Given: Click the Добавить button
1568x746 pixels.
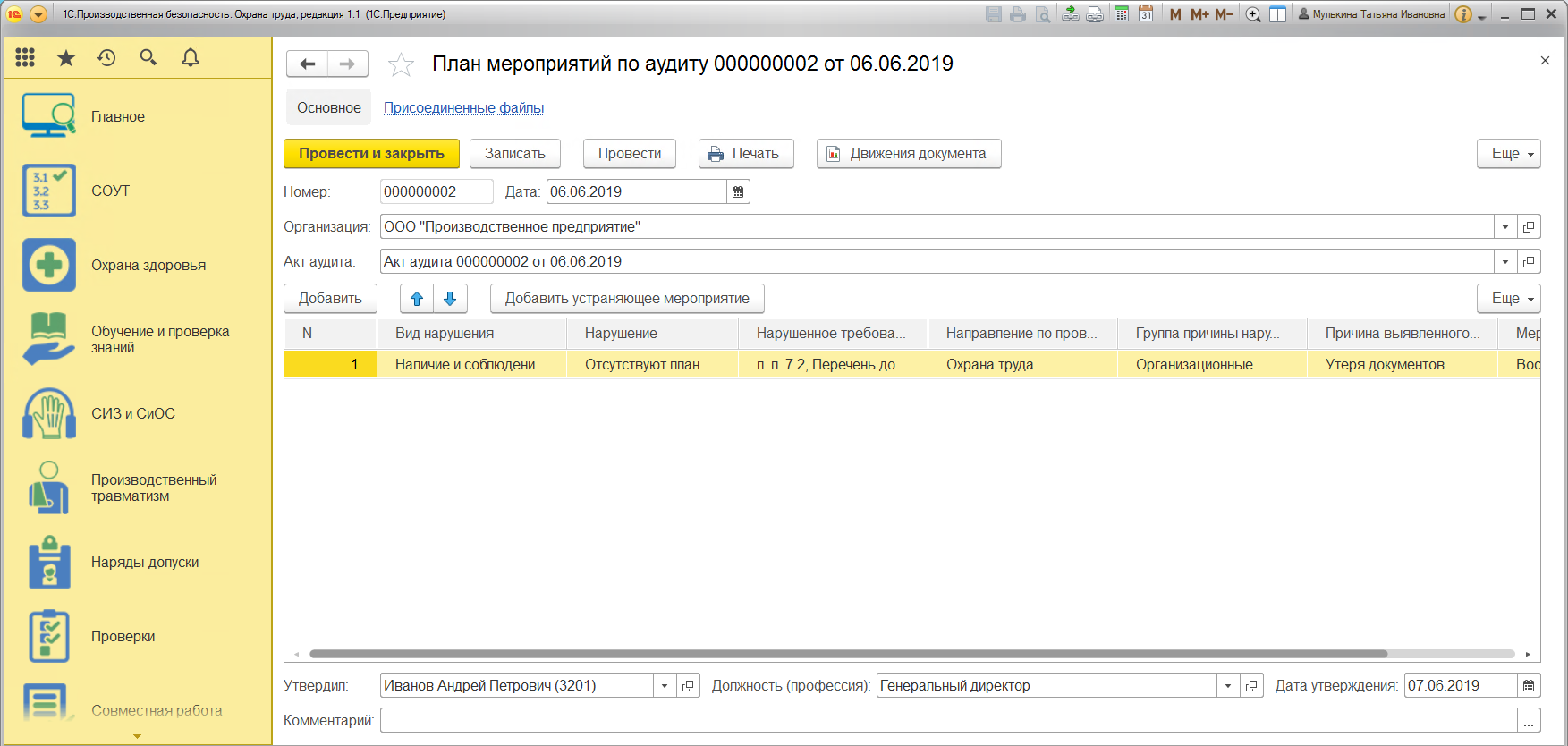Looking at the screenshot, I should pyautogui.click(x=330, y=299).
